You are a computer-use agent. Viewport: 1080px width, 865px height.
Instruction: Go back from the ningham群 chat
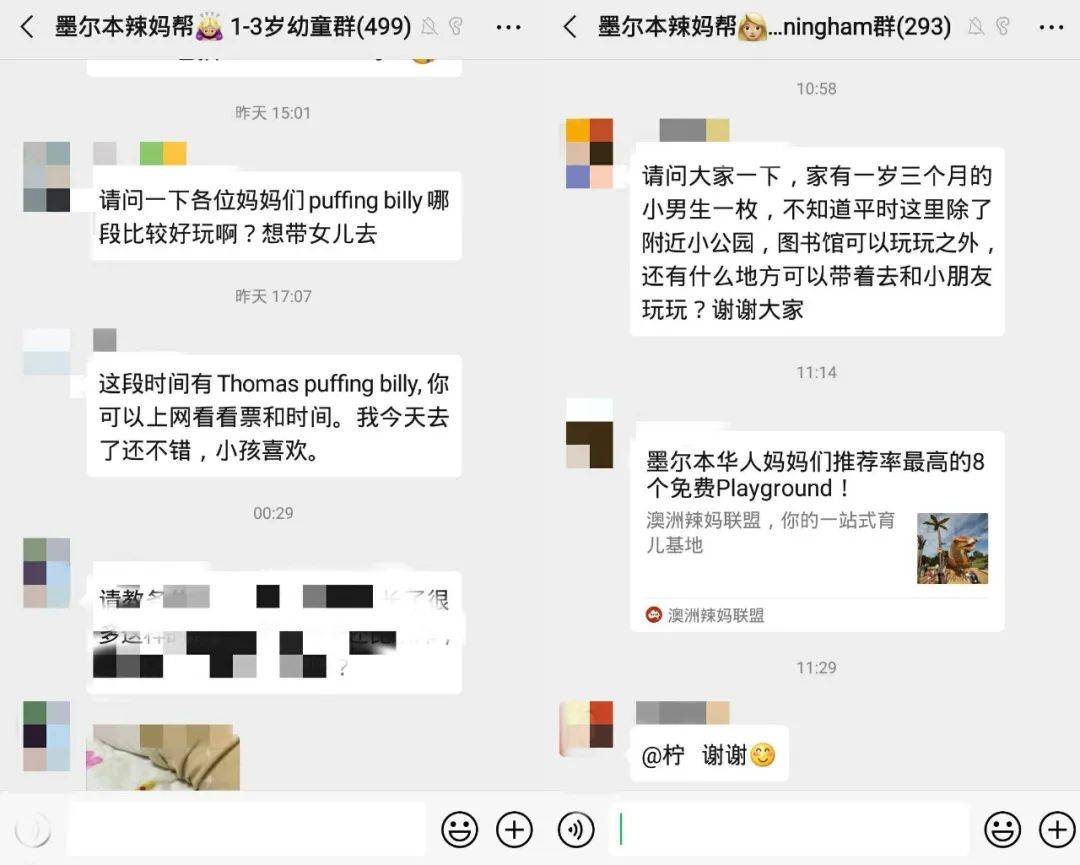coord(570,28)
